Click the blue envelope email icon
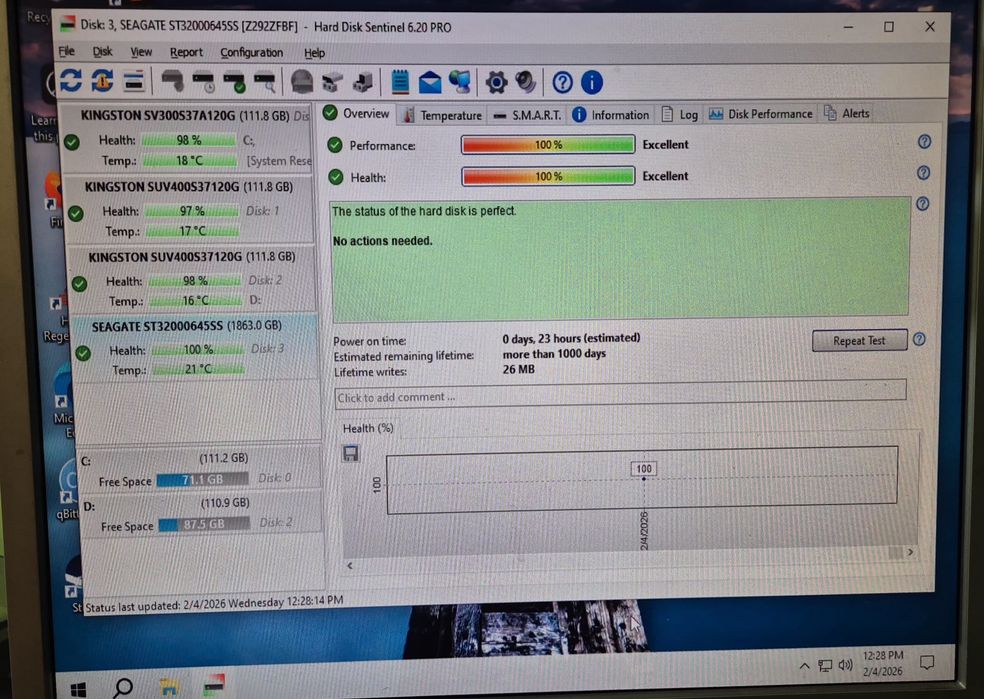Viewport: 984px width, 699px height. point(430,82)
